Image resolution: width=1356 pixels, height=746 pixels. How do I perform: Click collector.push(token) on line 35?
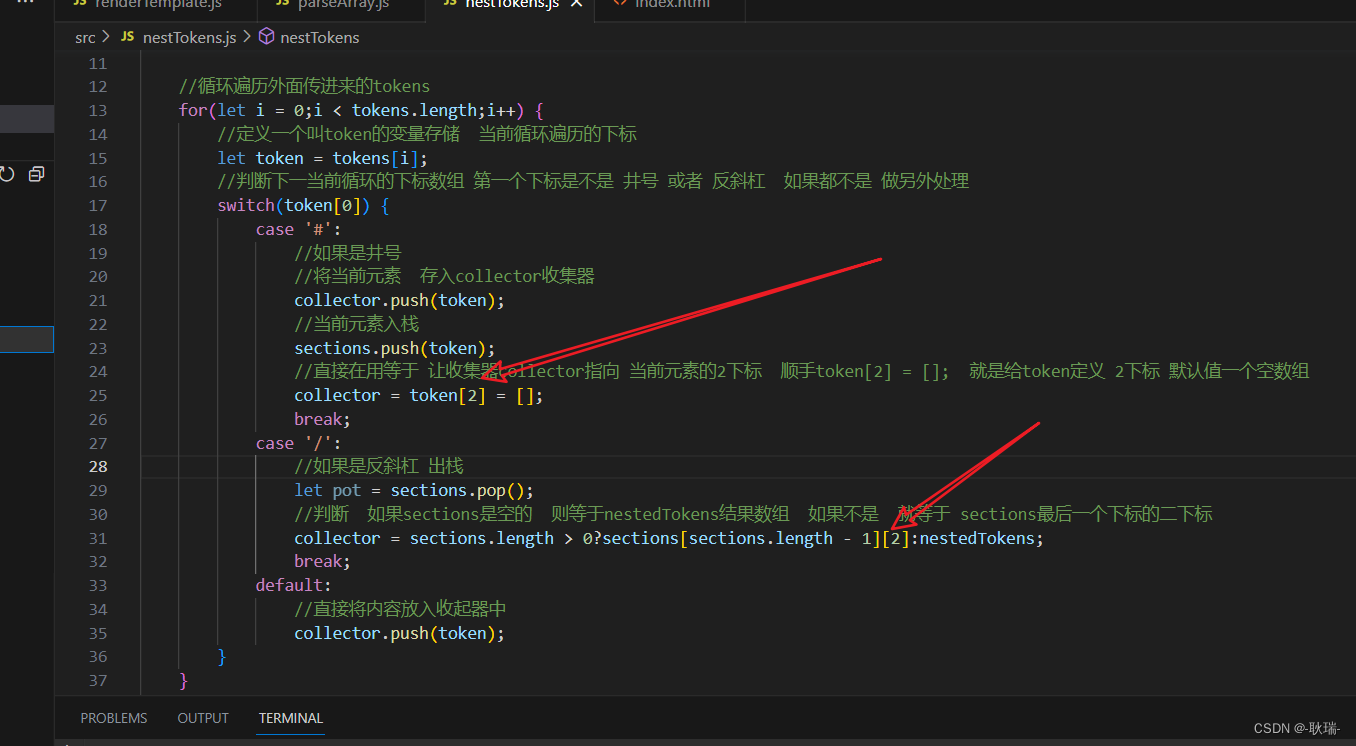click(x=400, y=634)
